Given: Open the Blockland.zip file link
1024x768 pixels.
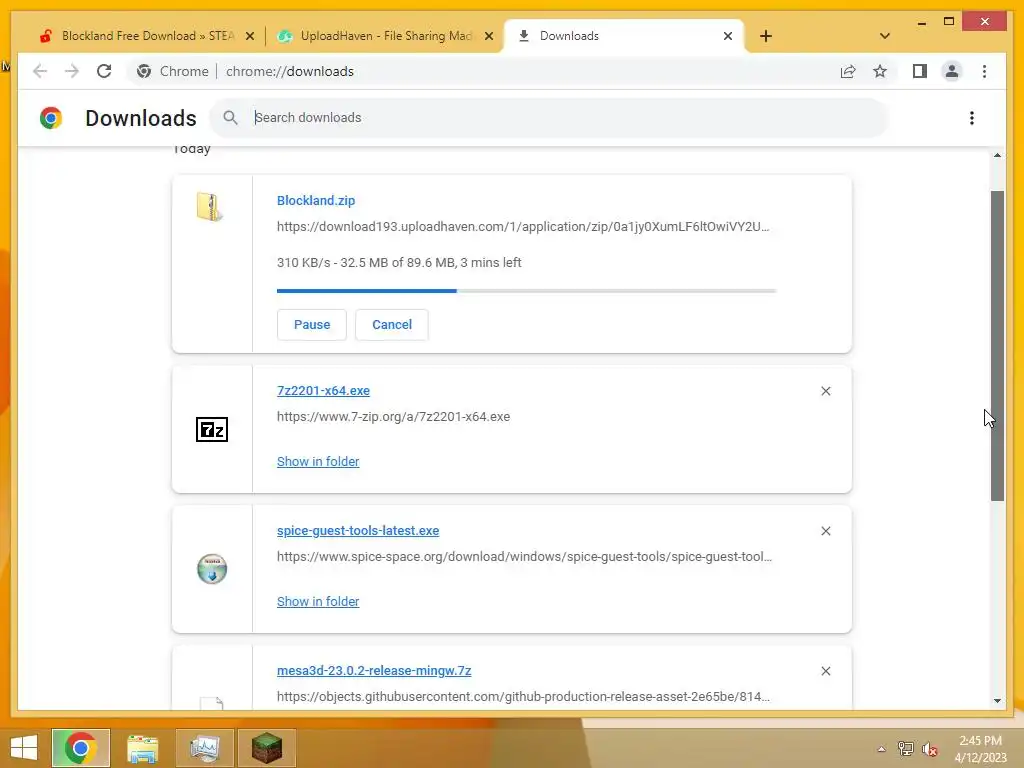Looking at the screenshot, I should click(316, 200).
